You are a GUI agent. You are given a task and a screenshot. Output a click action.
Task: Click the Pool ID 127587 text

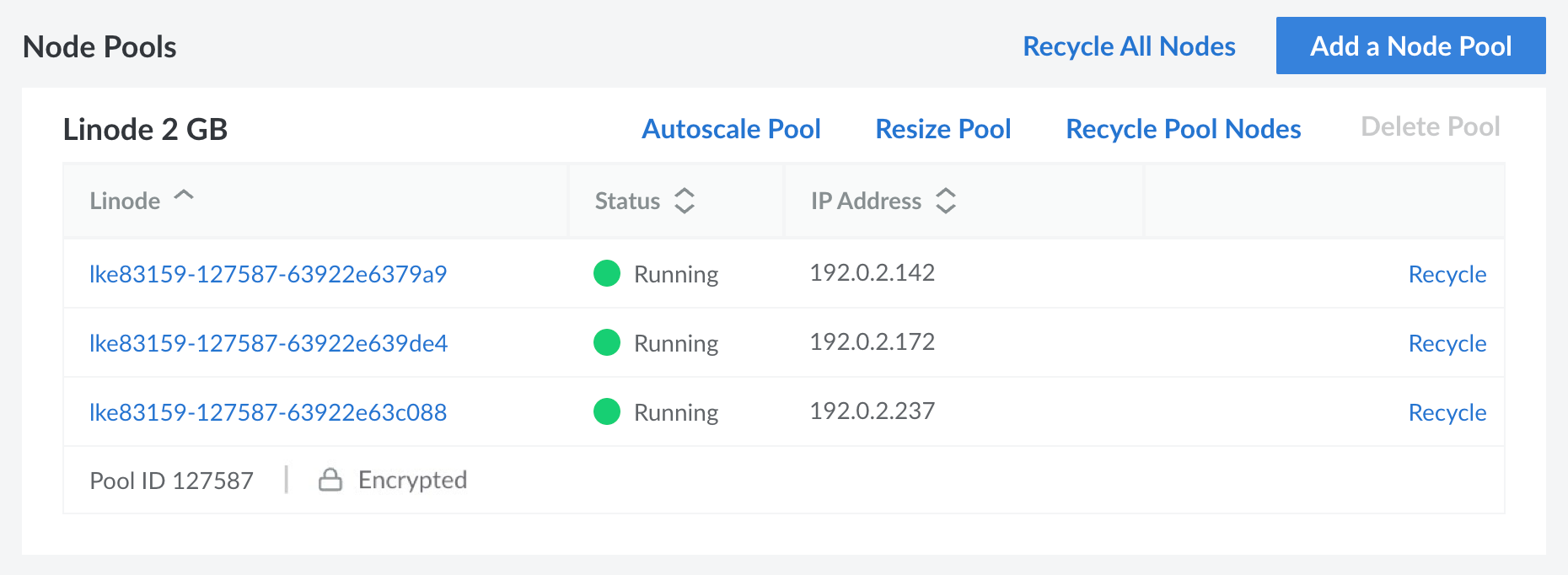pos(171,481)
